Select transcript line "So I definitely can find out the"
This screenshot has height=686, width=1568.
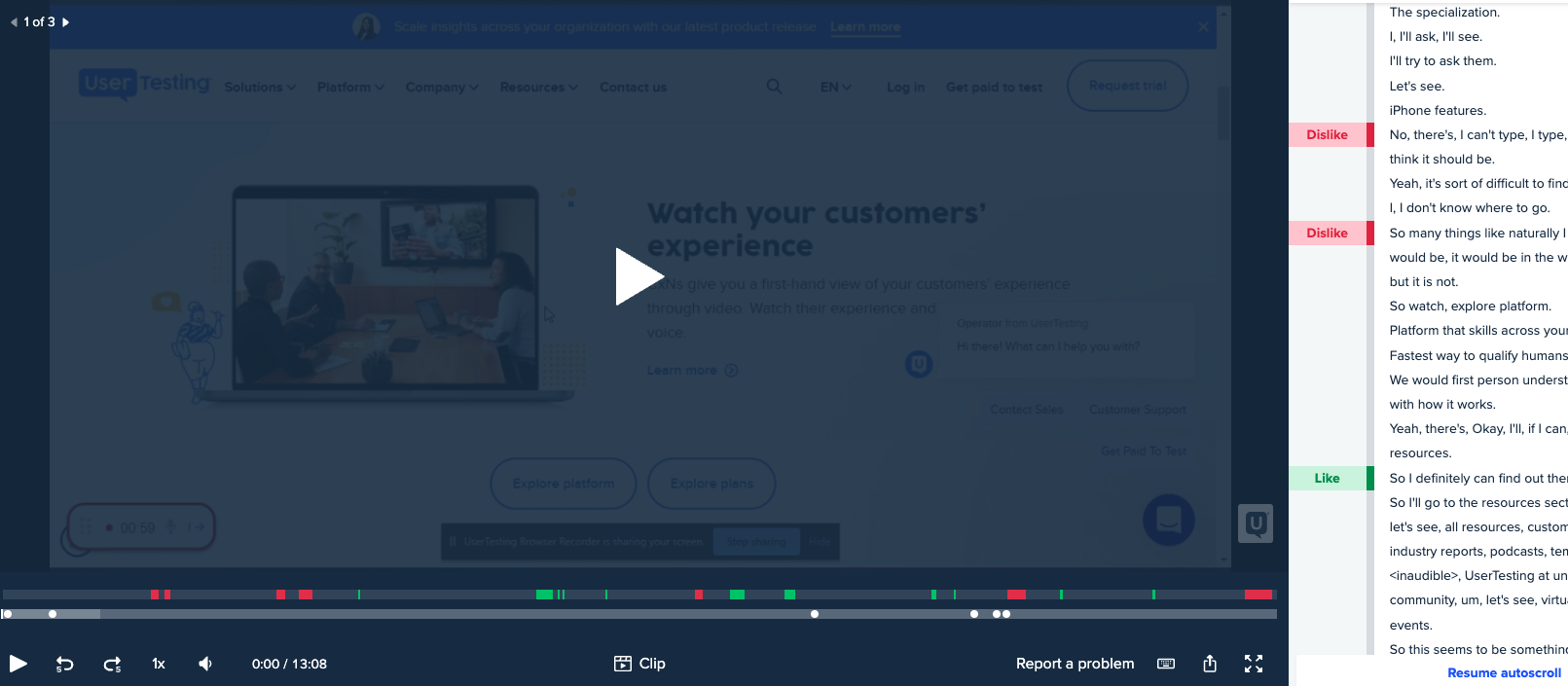1477,479
